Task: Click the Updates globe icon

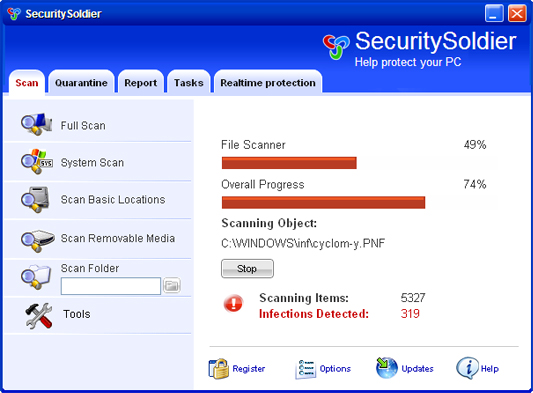Action: [386, 368]
